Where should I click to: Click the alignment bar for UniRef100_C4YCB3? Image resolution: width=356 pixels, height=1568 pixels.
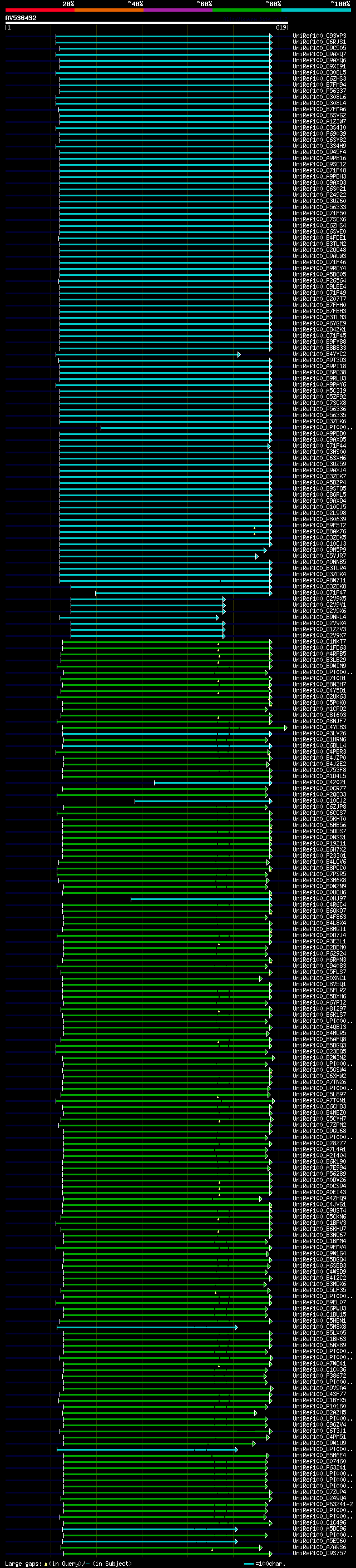pyautogui.click(x=175, y=728)
